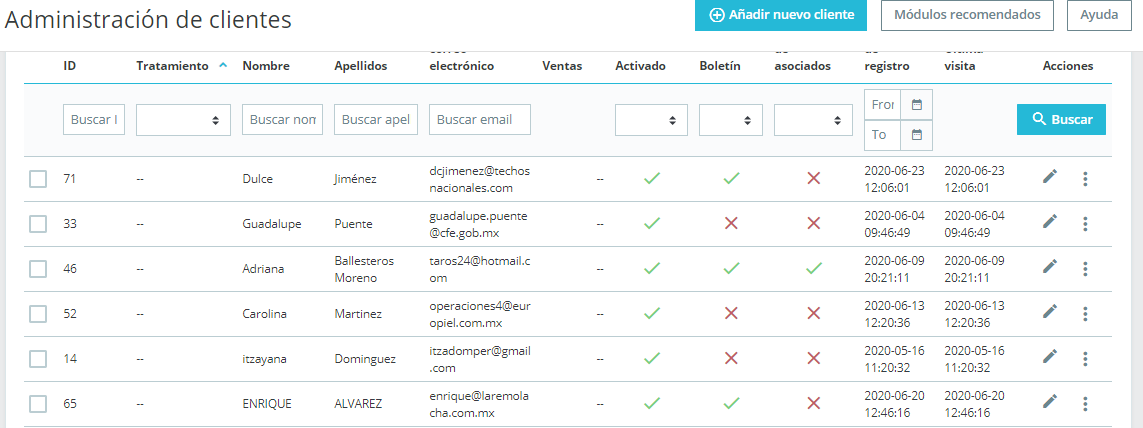The width and height of the screenshot is (1143, 428).
Task: Click the edit pencil for Adriana Ballesteros
Action: click(1049, 267)
